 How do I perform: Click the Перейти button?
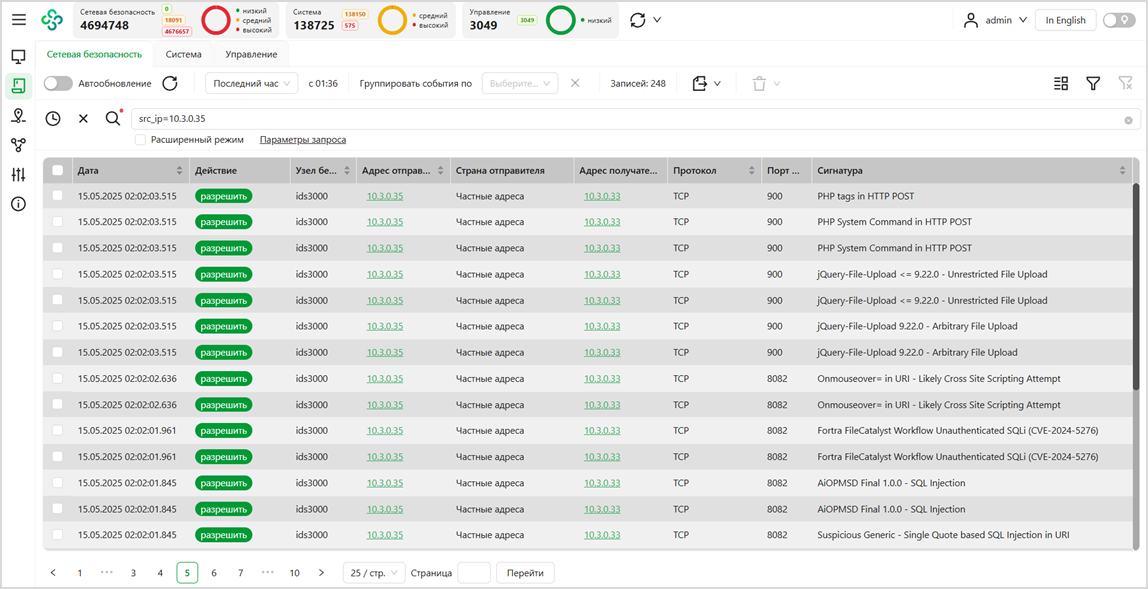[x=525, y=573]
